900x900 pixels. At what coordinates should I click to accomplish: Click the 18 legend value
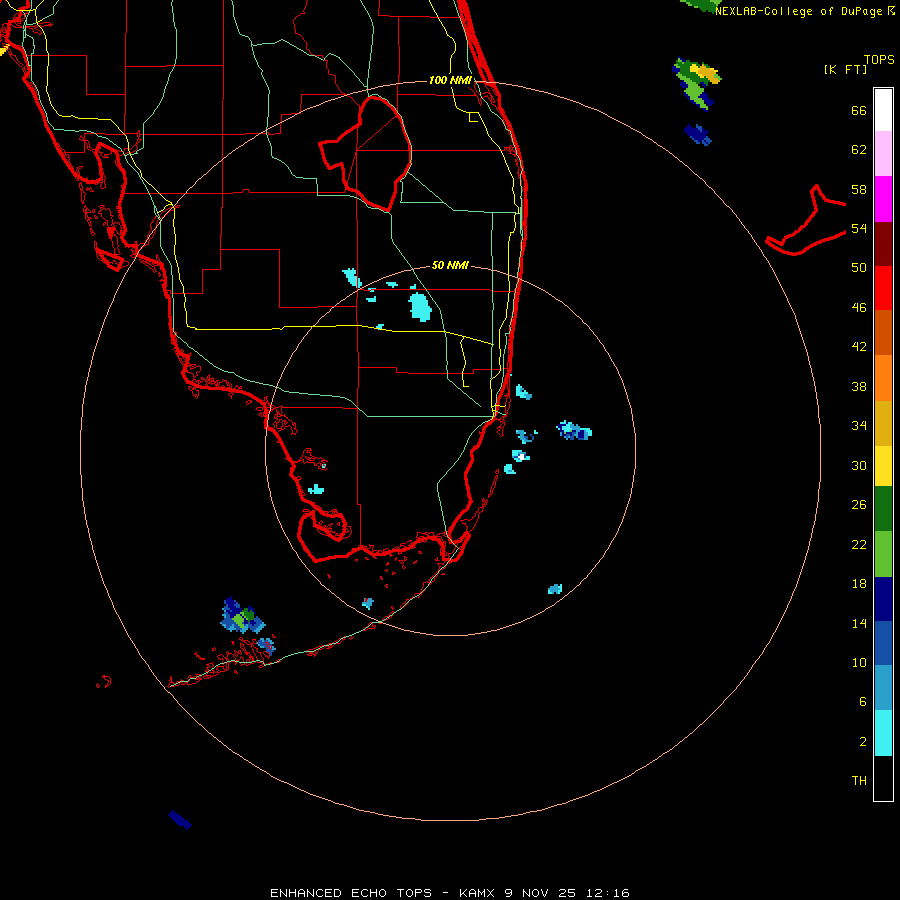click(859, 584)
